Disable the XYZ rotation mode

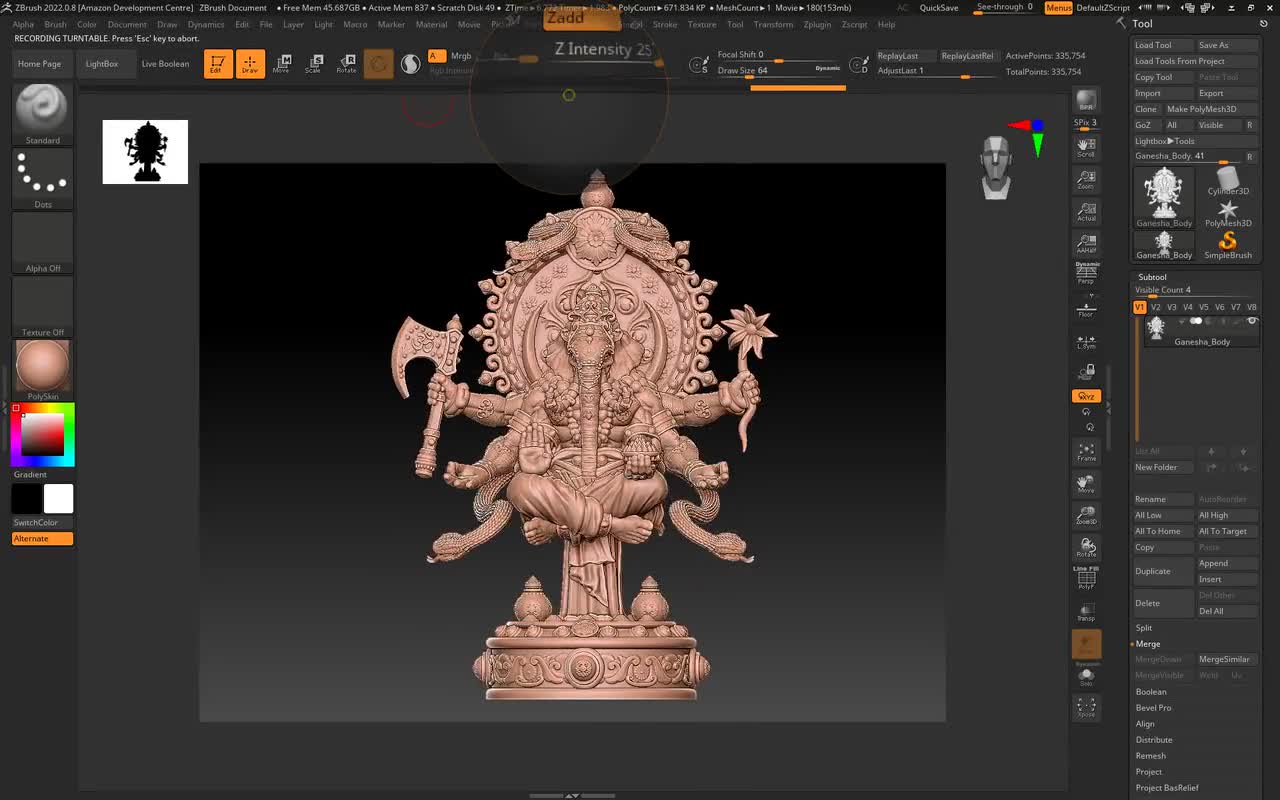click(1086, 396)
